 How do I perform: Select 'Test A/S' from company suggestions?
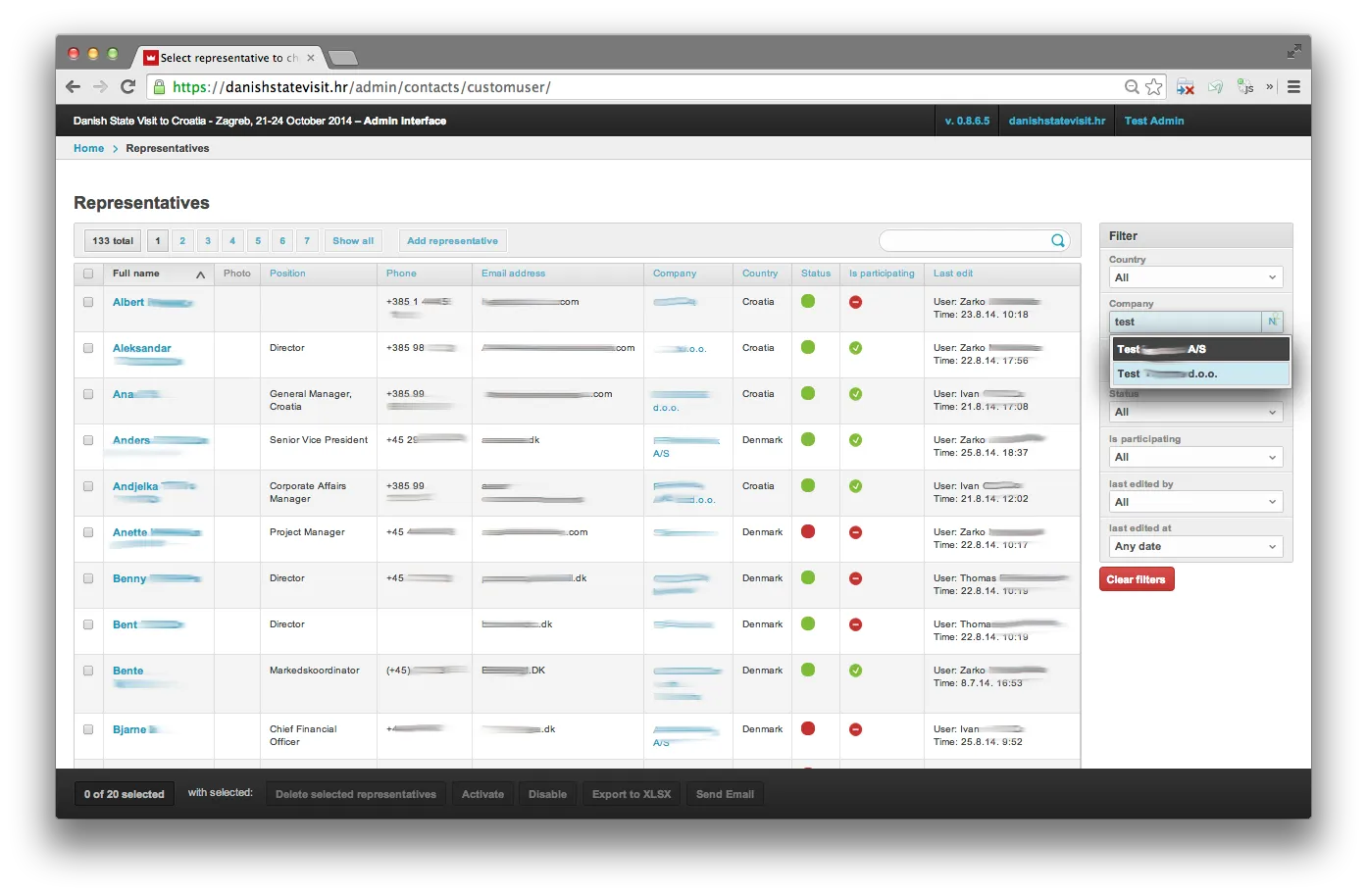click(1200, 348)
